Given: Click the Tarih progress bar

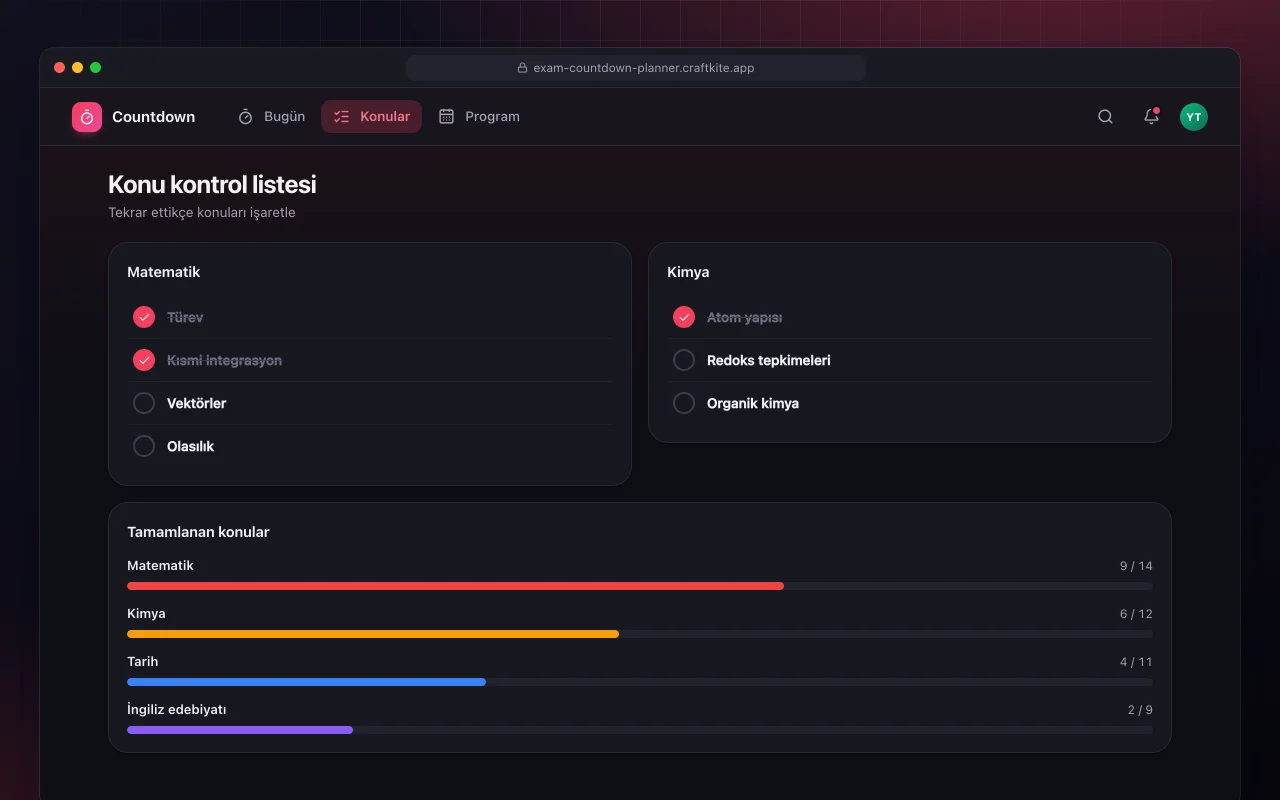Looking at the screenshot, I should [640, 682].
